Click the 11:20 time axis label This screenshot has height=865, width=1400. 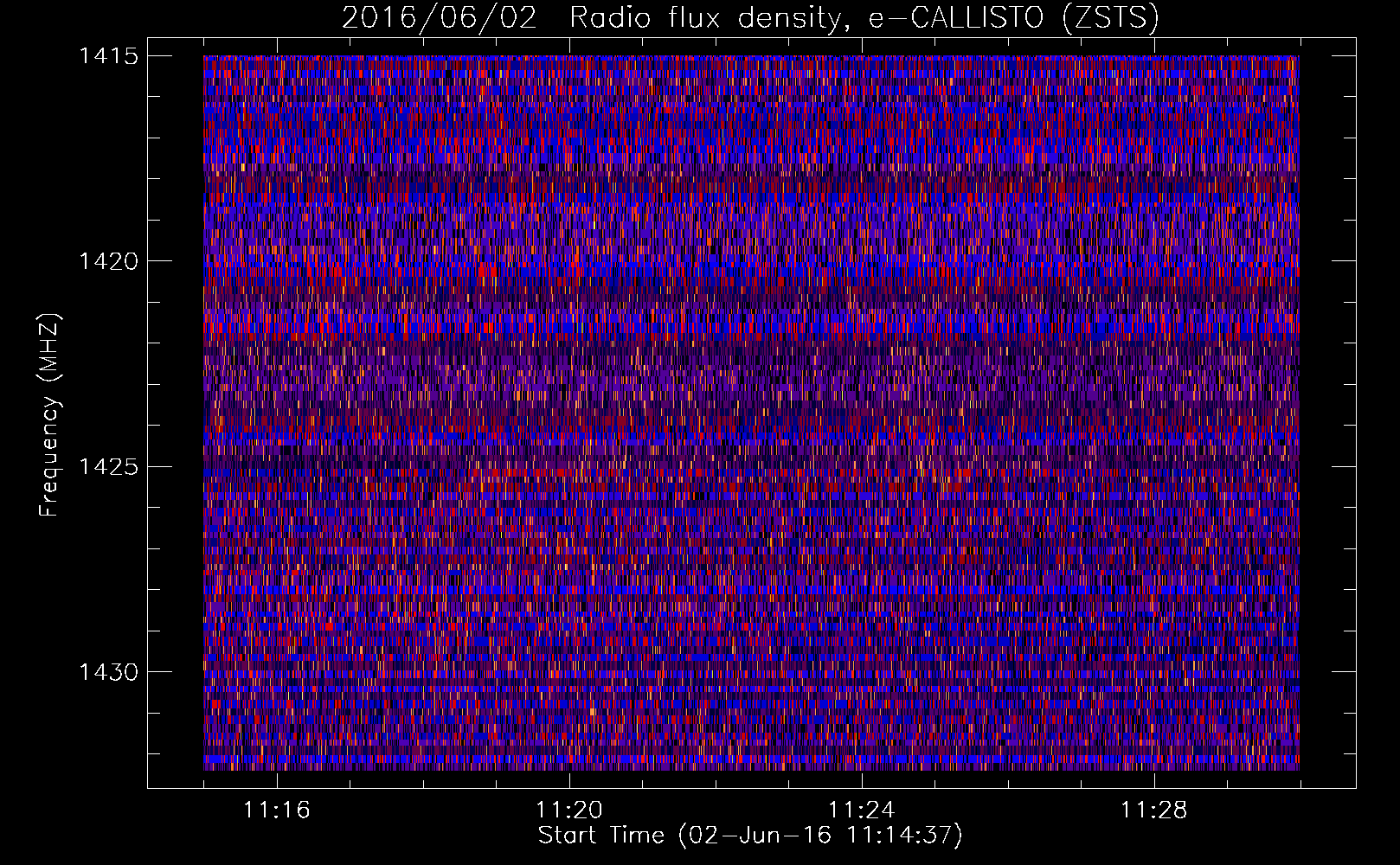pos(569,810)
